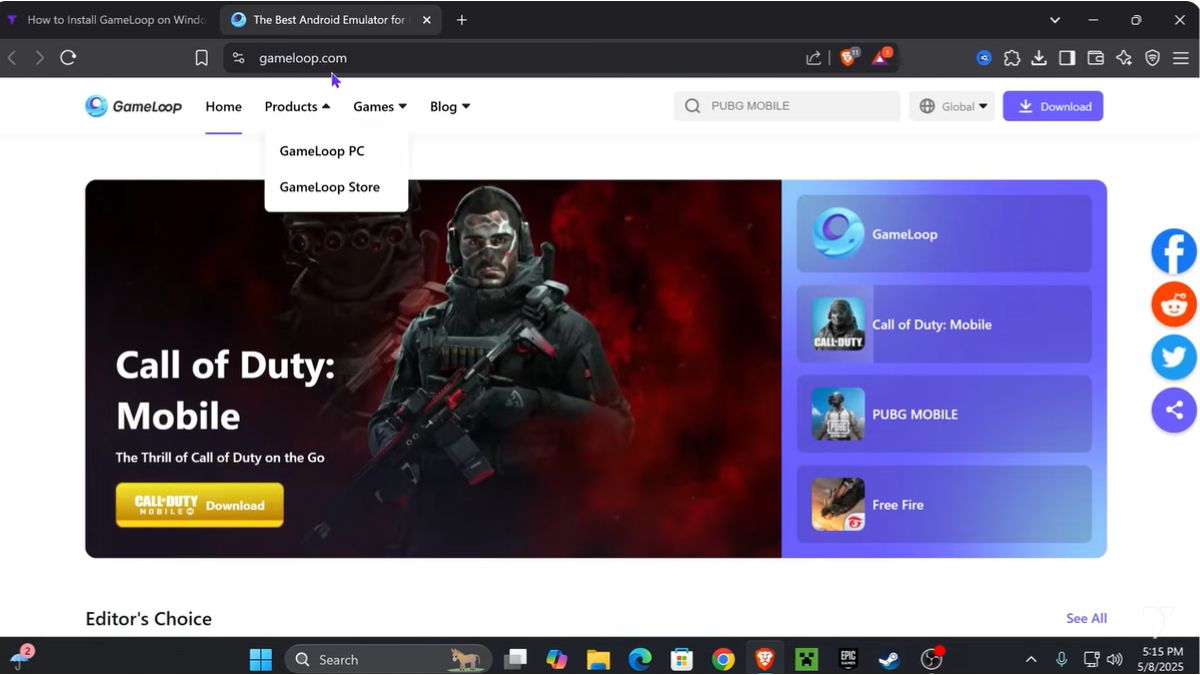Click the purple Download button in header
The height and width of the screenshot is (675, 1200).
[x=1053, y=106]
